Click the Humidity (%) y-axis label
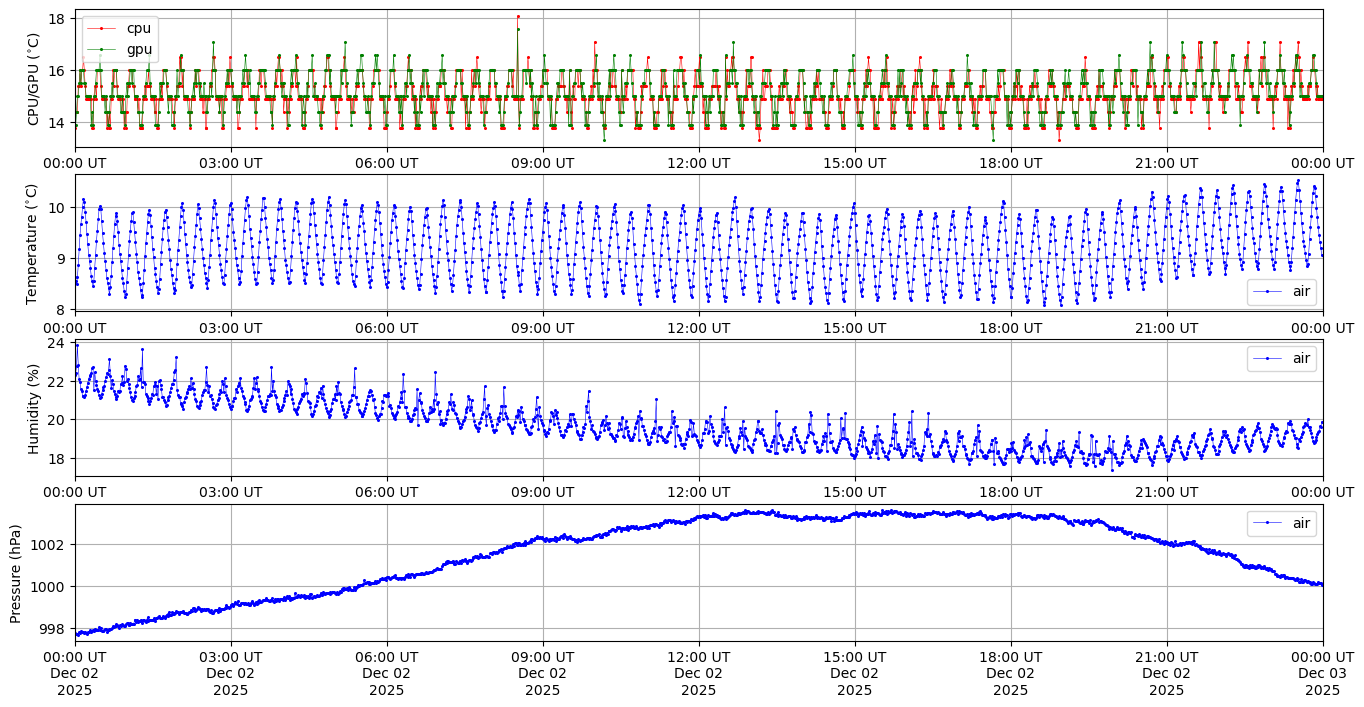Image resolution: width=1364 pixels, height=707 pixels. [x=33, y=408]
